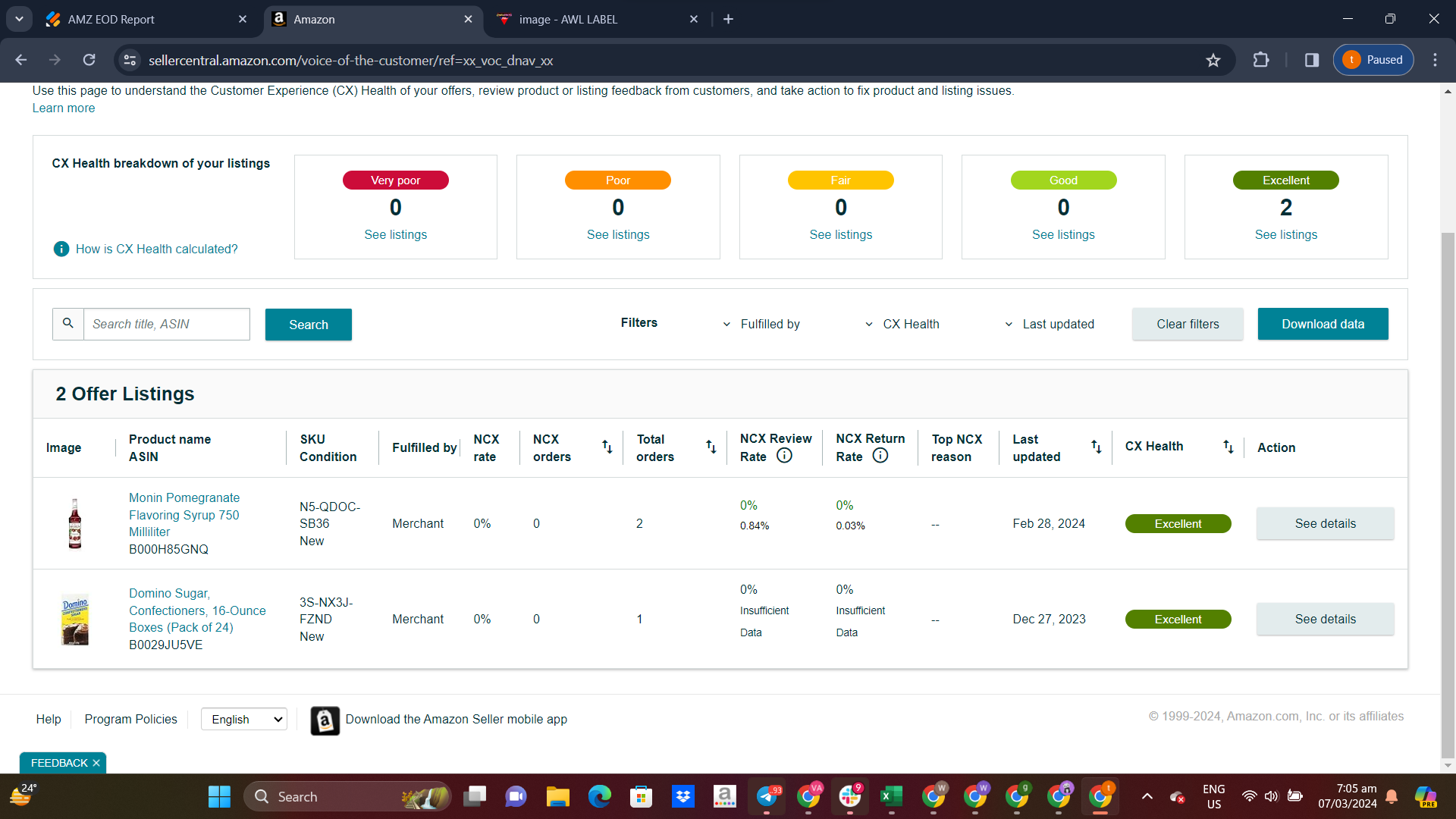Bookmark this page with the star icon
This screenshot has height=819, width=1456.
pos(1213,60)
